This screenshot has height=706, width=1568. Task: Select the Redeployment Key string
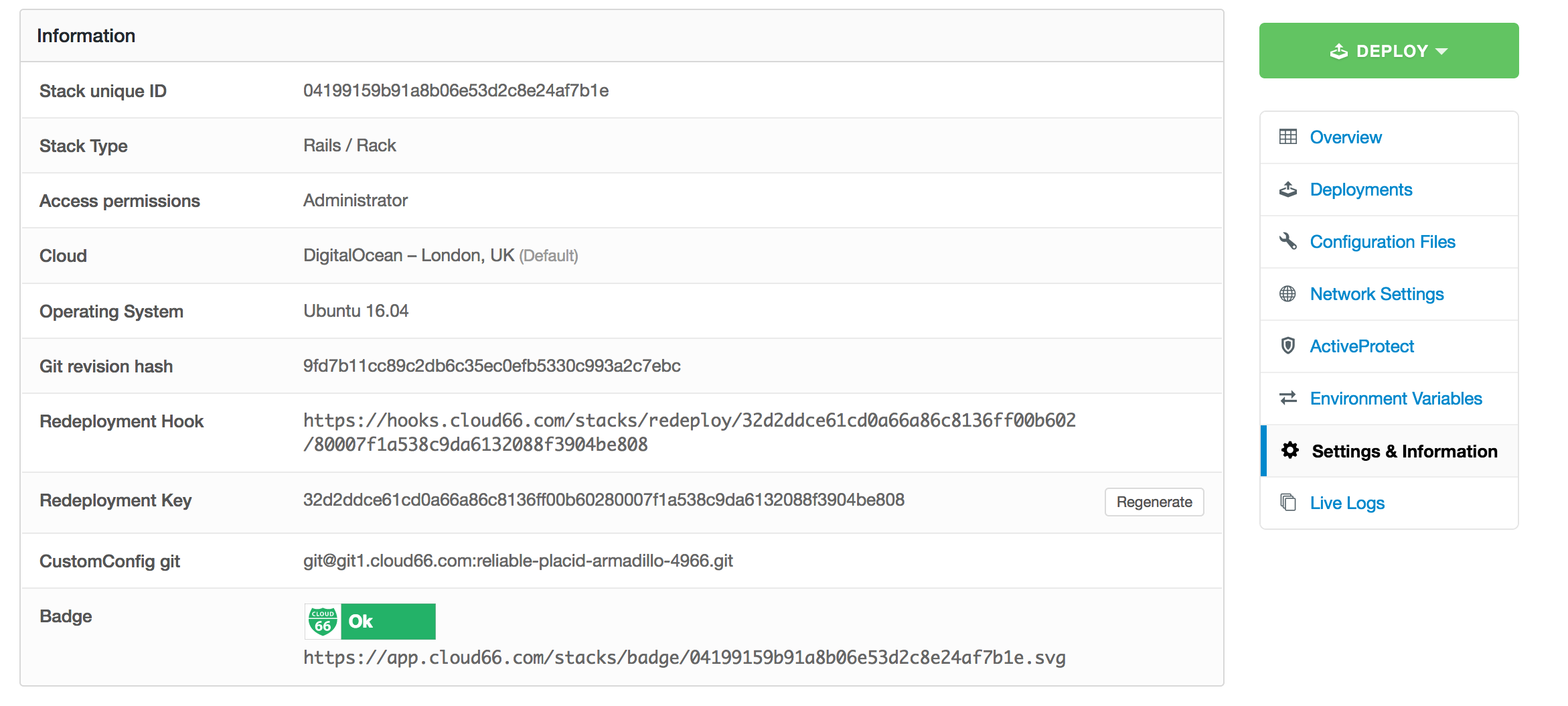coord(604,500)
